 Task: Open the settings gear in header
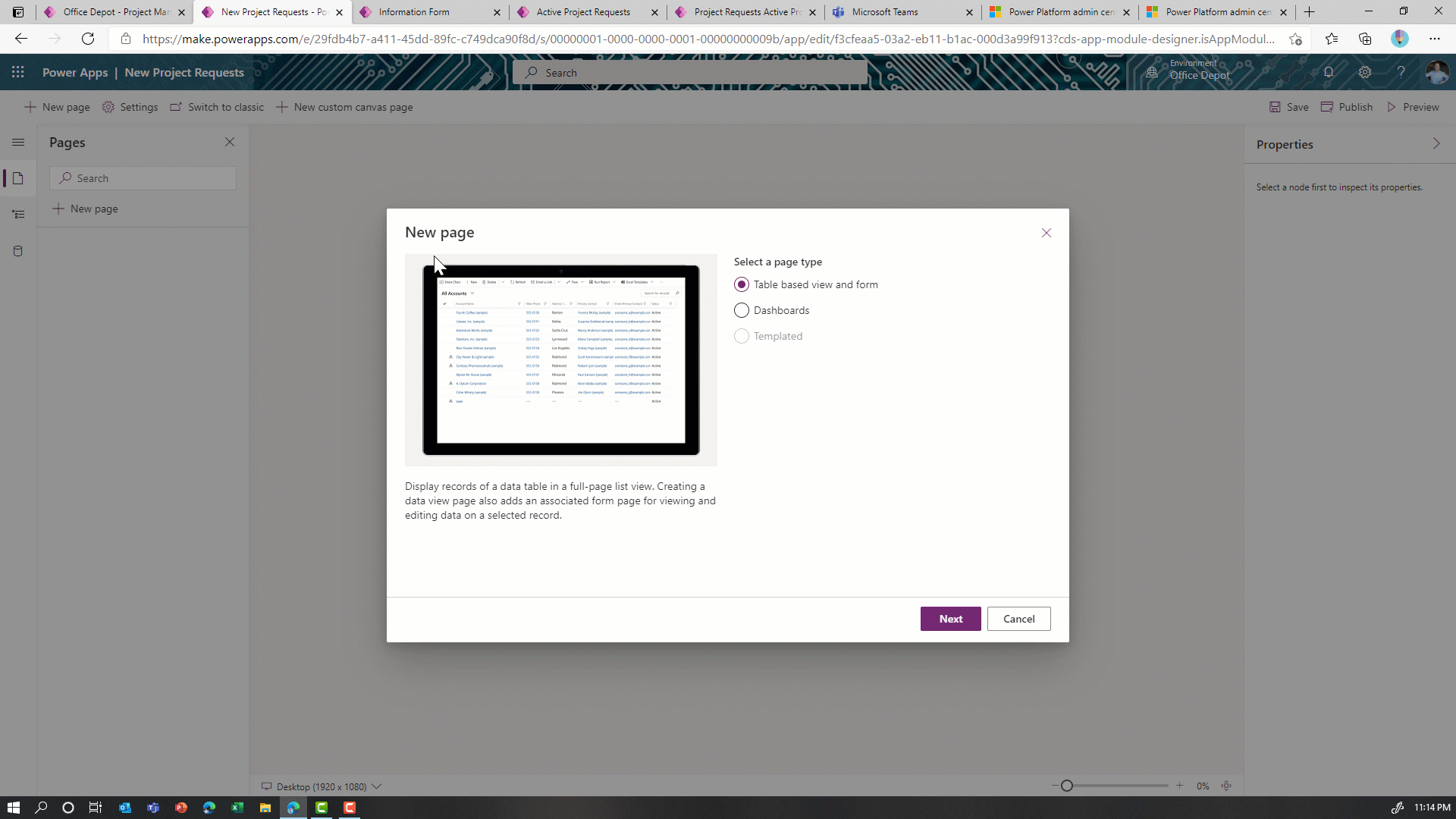point(1365,72)
